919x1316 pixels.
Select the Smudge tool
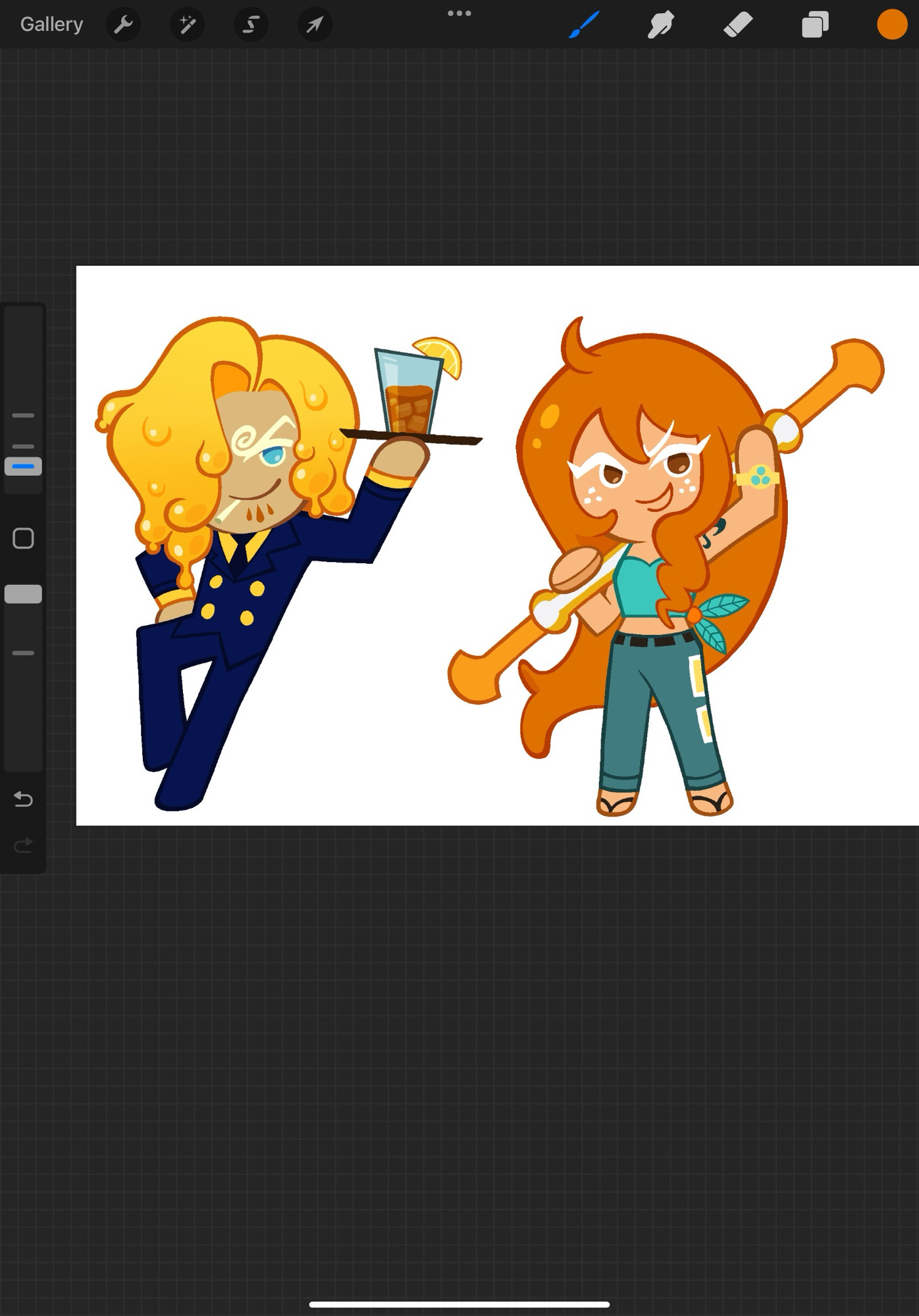tap(660, 24)
